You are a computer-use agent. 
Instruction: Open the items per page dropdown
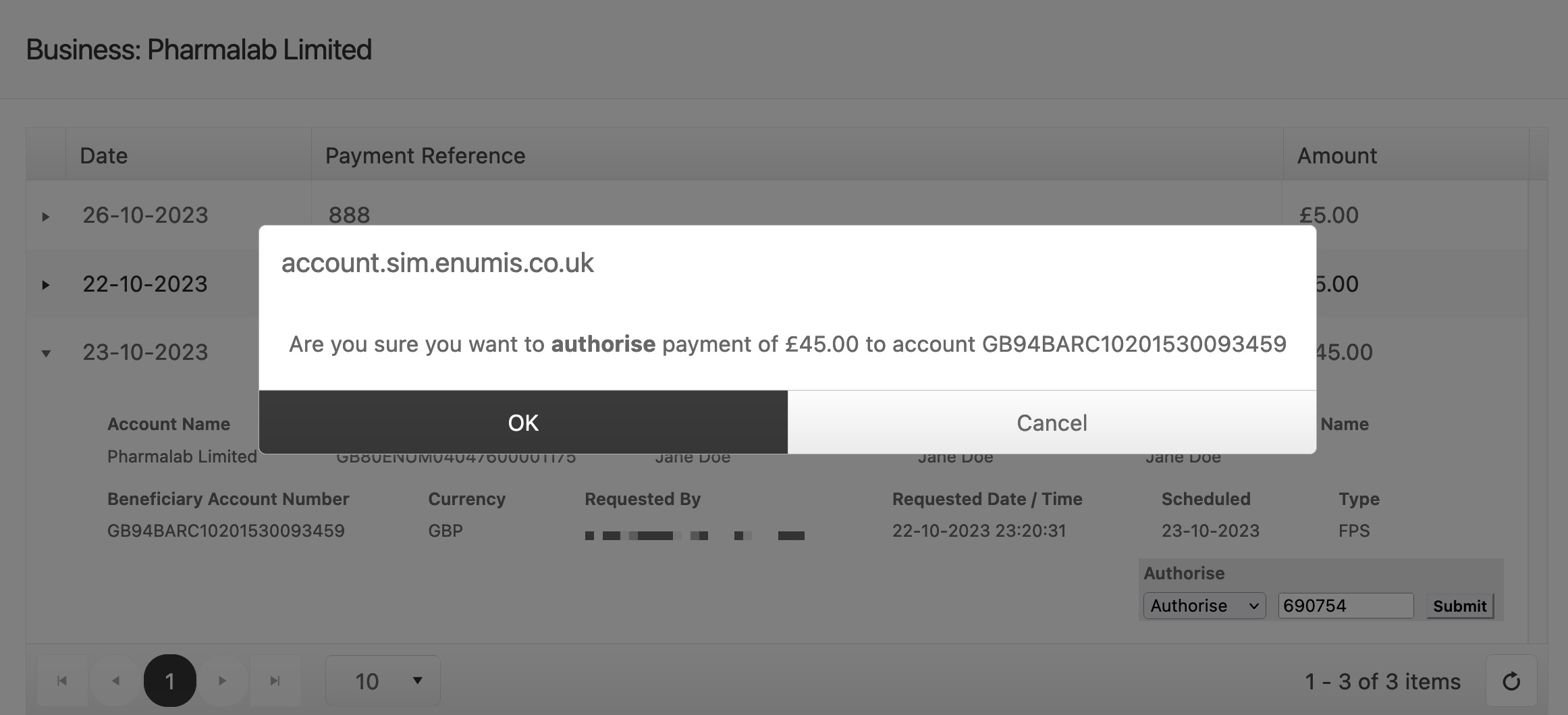coord(383,681)
